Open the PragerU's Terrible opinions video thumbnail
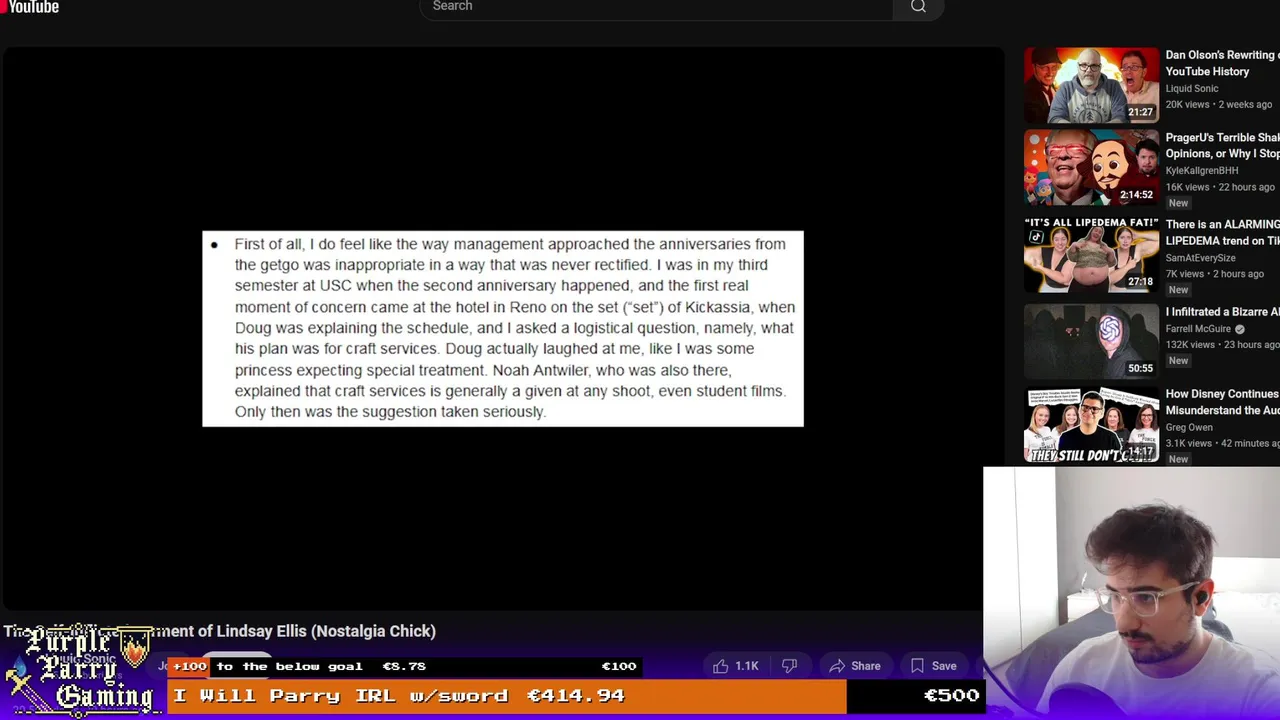 (1091, 167)
